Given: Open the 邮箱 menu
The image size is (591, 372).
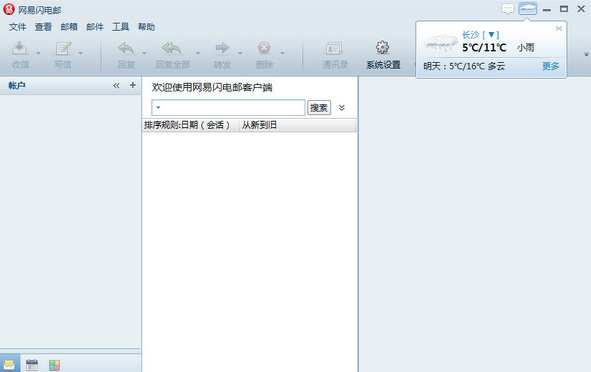Looking at the screenshot, I should pyautogui.click(x=69, y=27).
